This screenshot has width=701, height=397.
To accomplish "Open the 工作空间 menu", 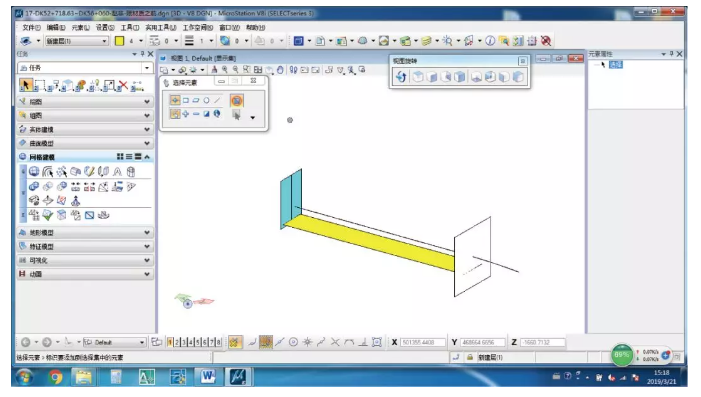I will [198, 28].
